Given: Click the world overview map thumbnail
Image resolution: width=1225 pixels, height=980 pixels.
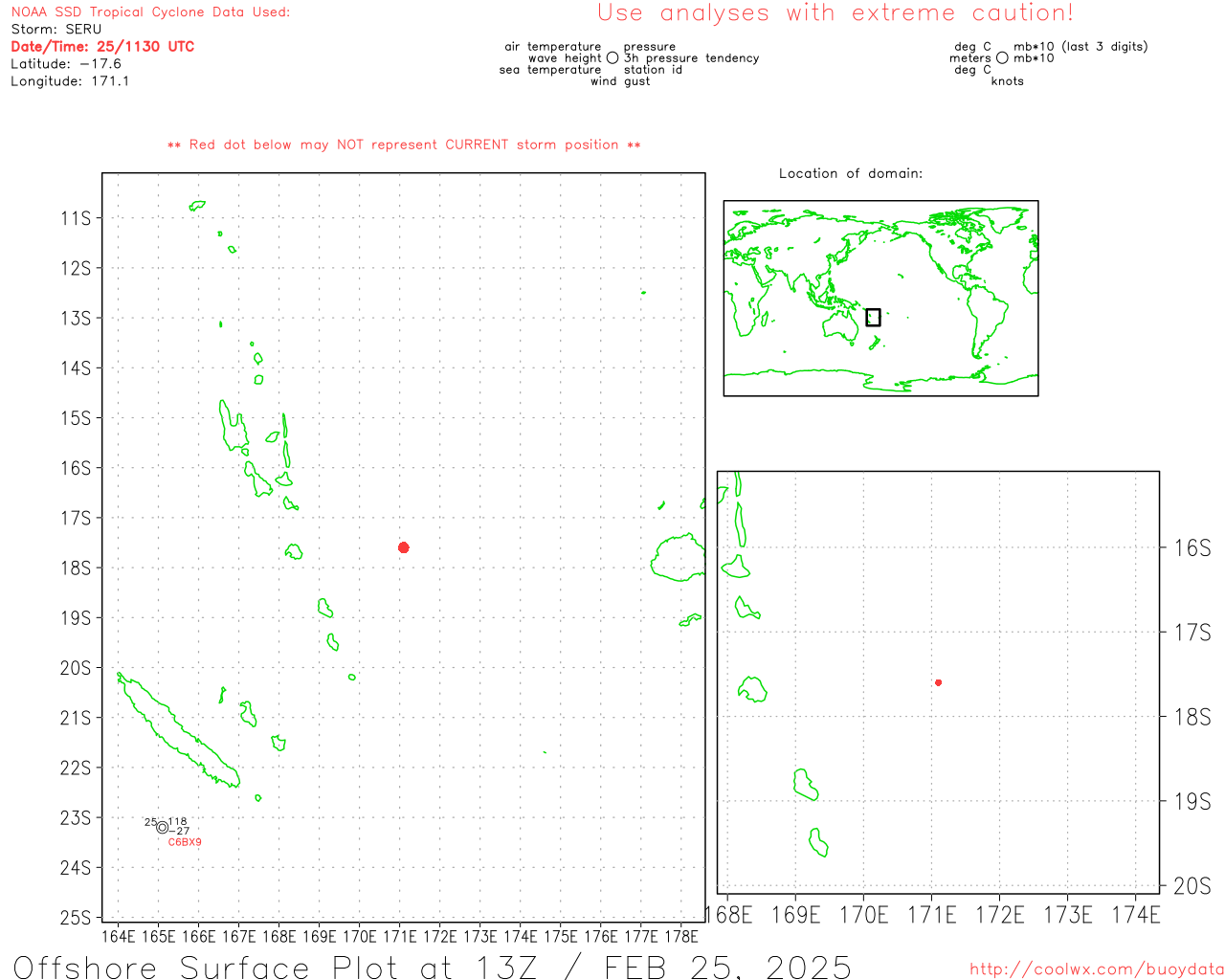Looking at the screenshot, I should coord(880,298).
